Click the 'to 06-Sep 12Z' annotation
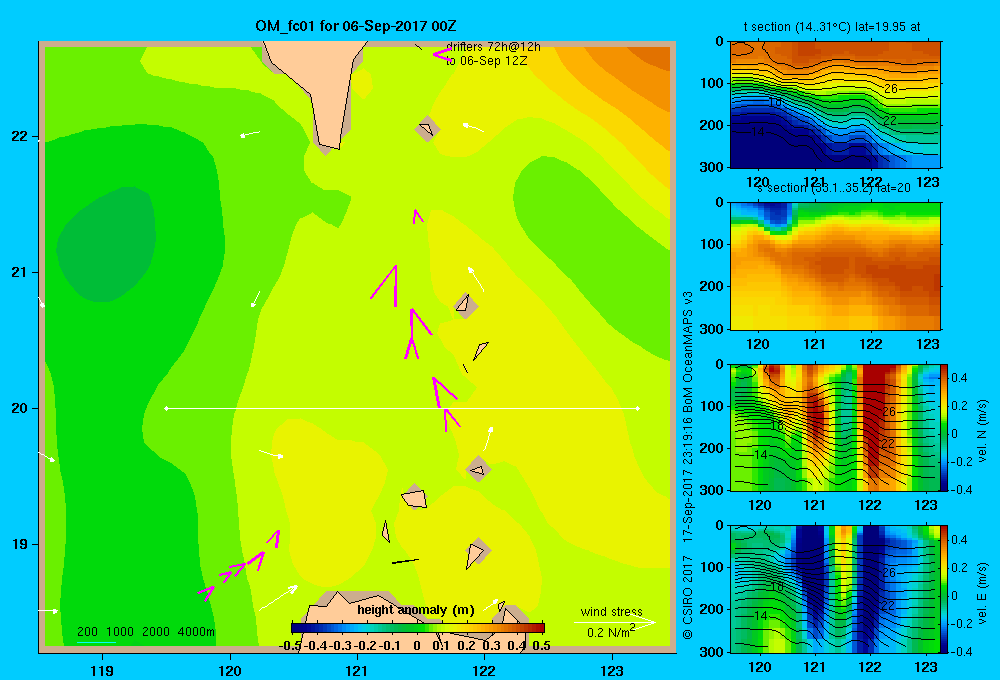 coord(487,61)
